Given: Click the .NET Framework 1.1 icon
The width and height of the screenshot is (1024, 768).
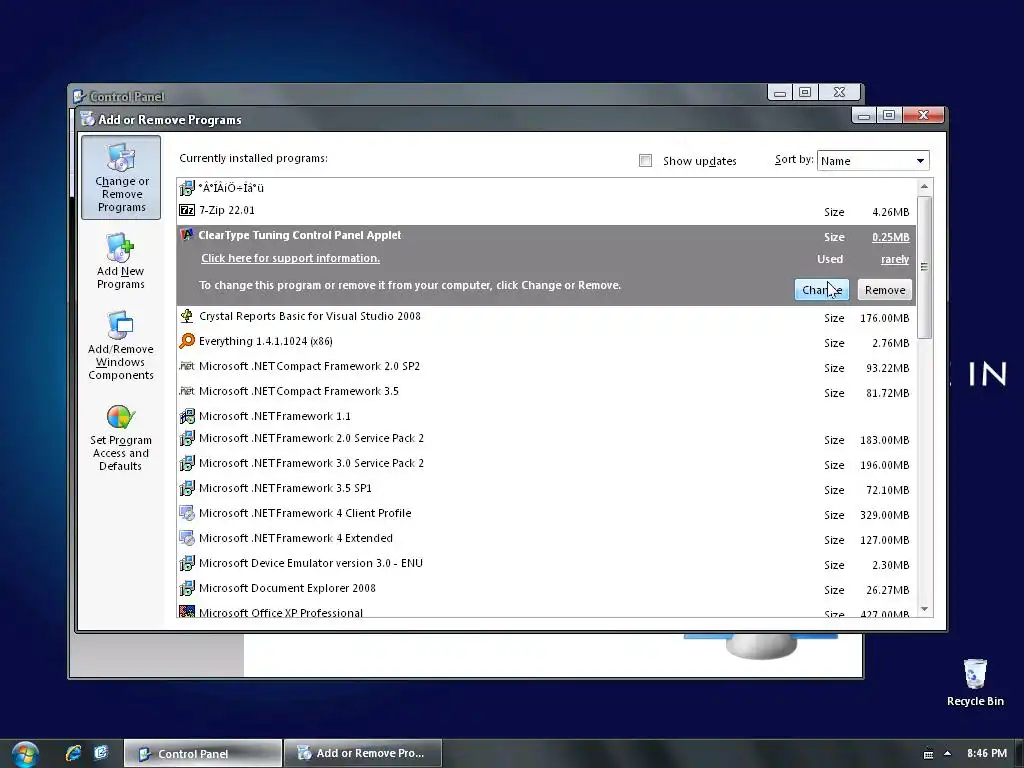Looking at the screenshot, I should [x=187, y=416].
